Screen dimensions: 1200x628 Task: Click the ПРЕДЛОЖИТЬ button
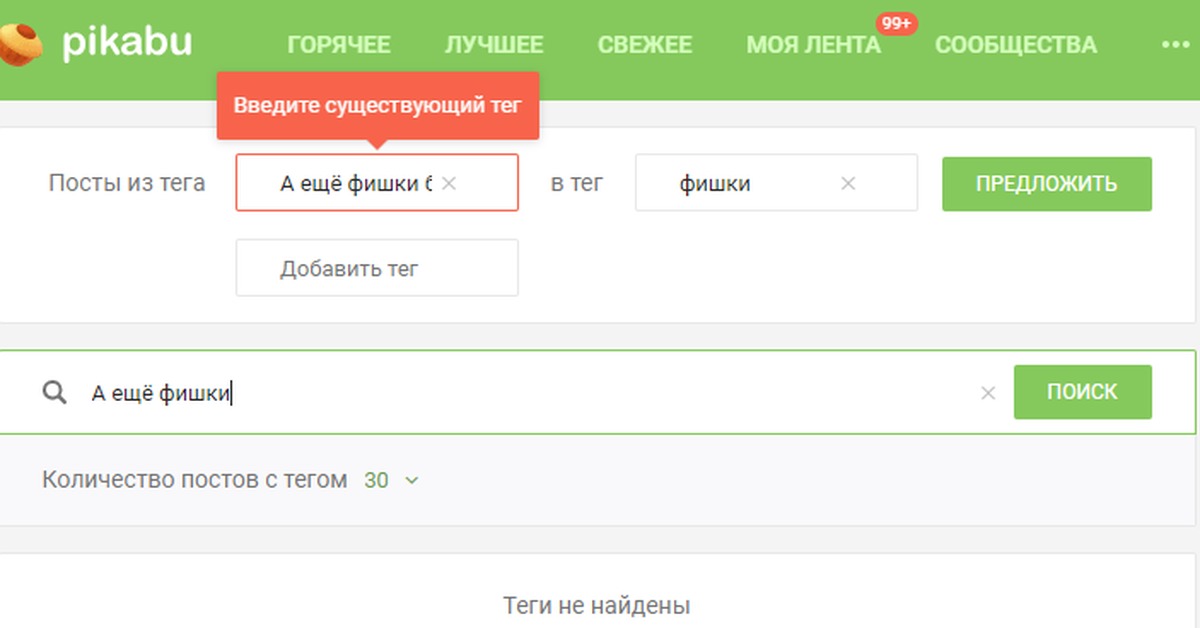click(x=1047, y=184)
